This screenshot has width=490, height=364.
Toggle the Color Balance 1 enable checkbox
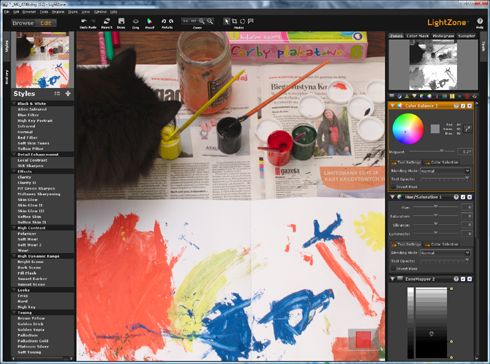463,106
